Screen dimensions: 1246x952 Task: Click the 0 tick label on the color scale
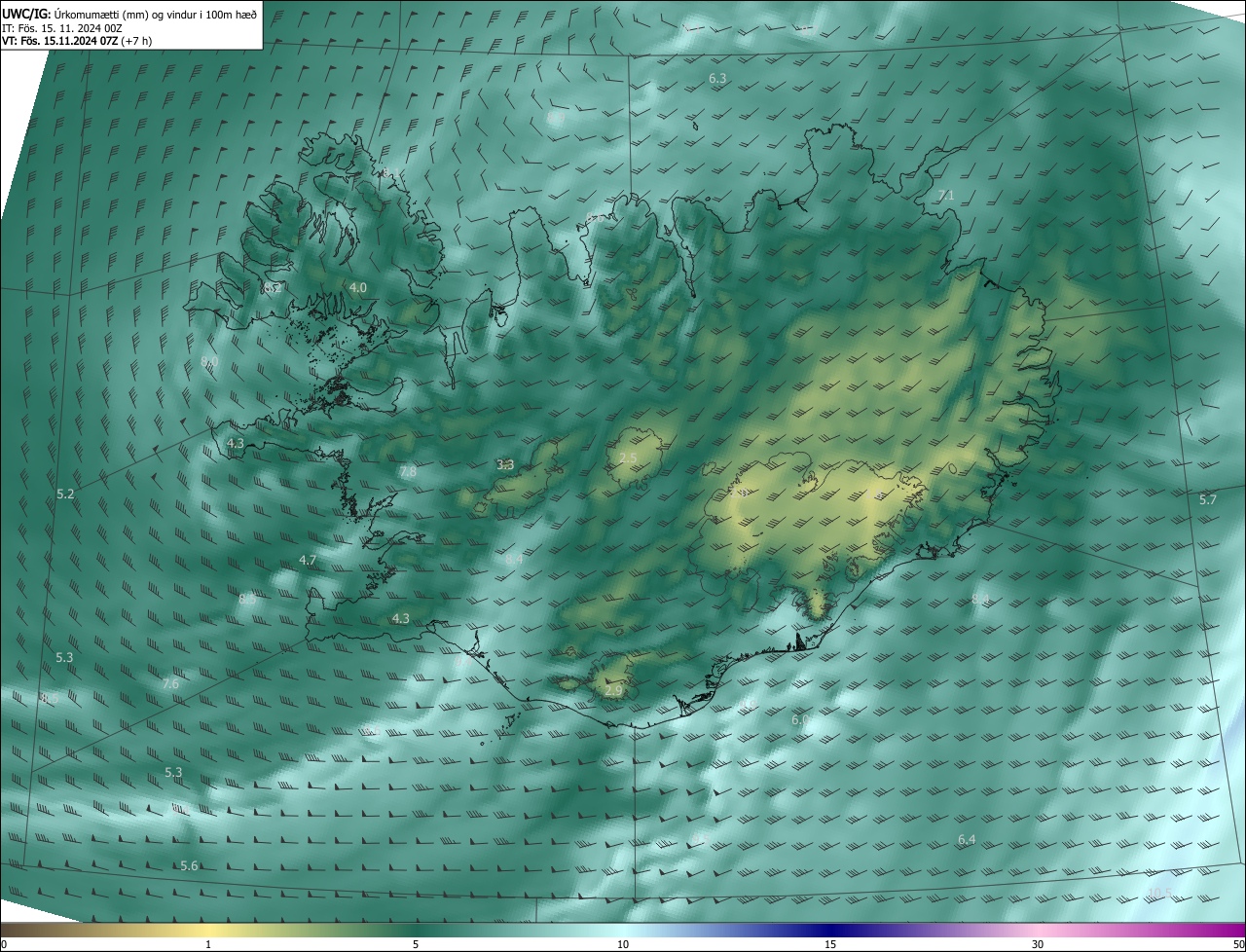pos(4,944)
